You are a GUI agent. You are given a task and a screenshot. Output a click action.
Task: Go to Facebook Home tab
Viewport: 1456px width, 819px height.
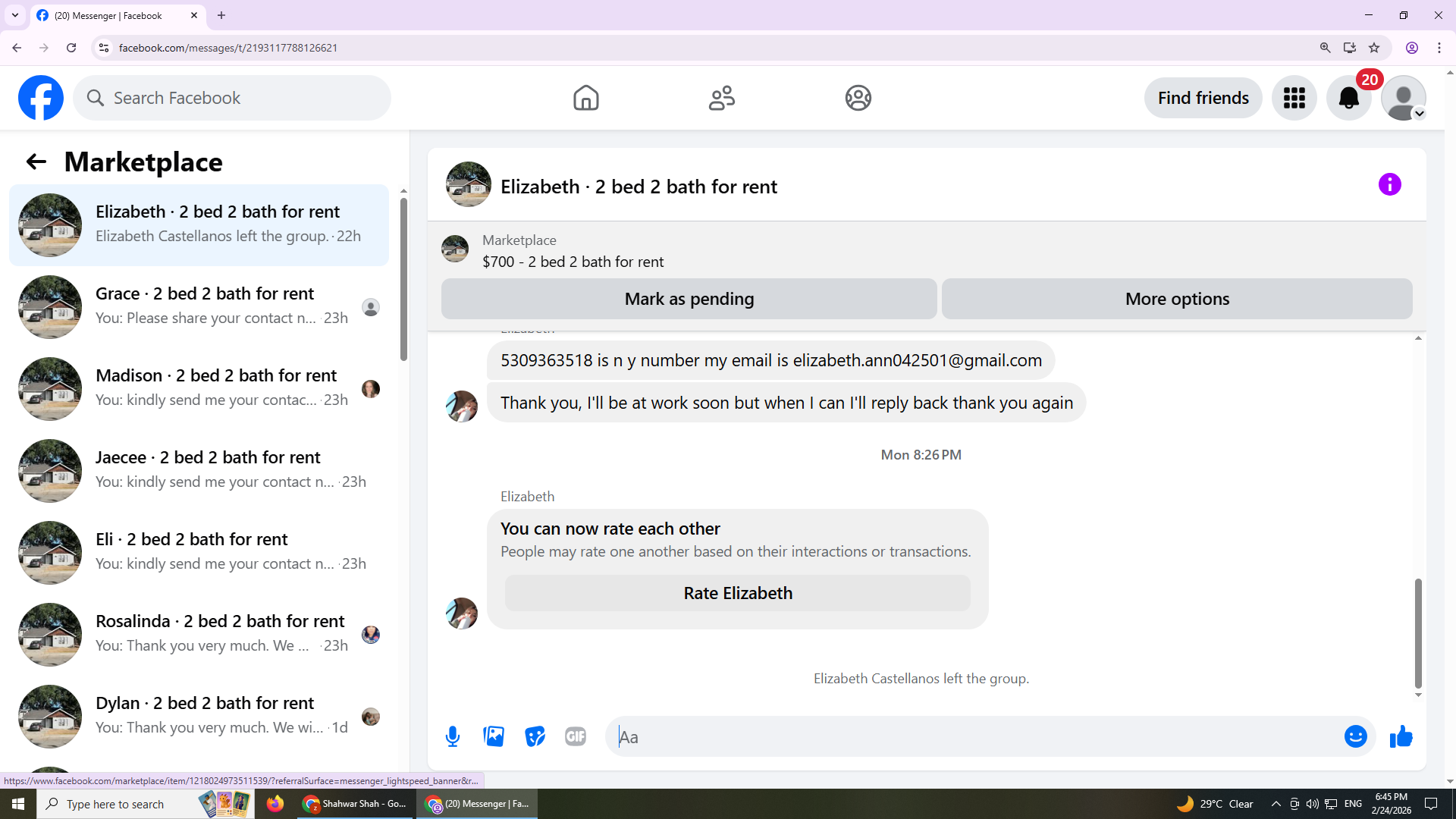(x=585, y=98)
